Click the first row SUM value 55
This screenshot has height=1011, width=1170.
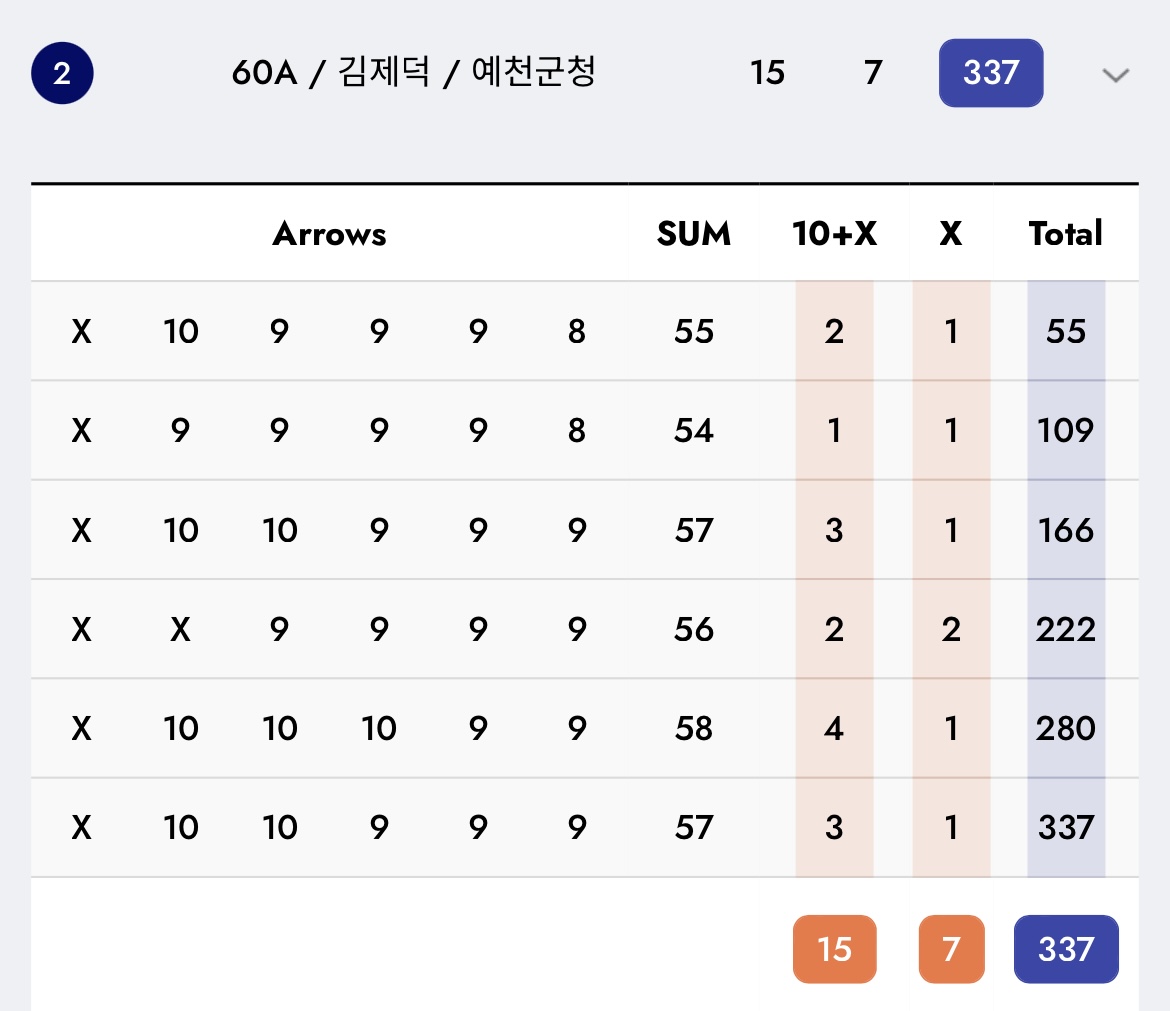(x=693, y=331)
